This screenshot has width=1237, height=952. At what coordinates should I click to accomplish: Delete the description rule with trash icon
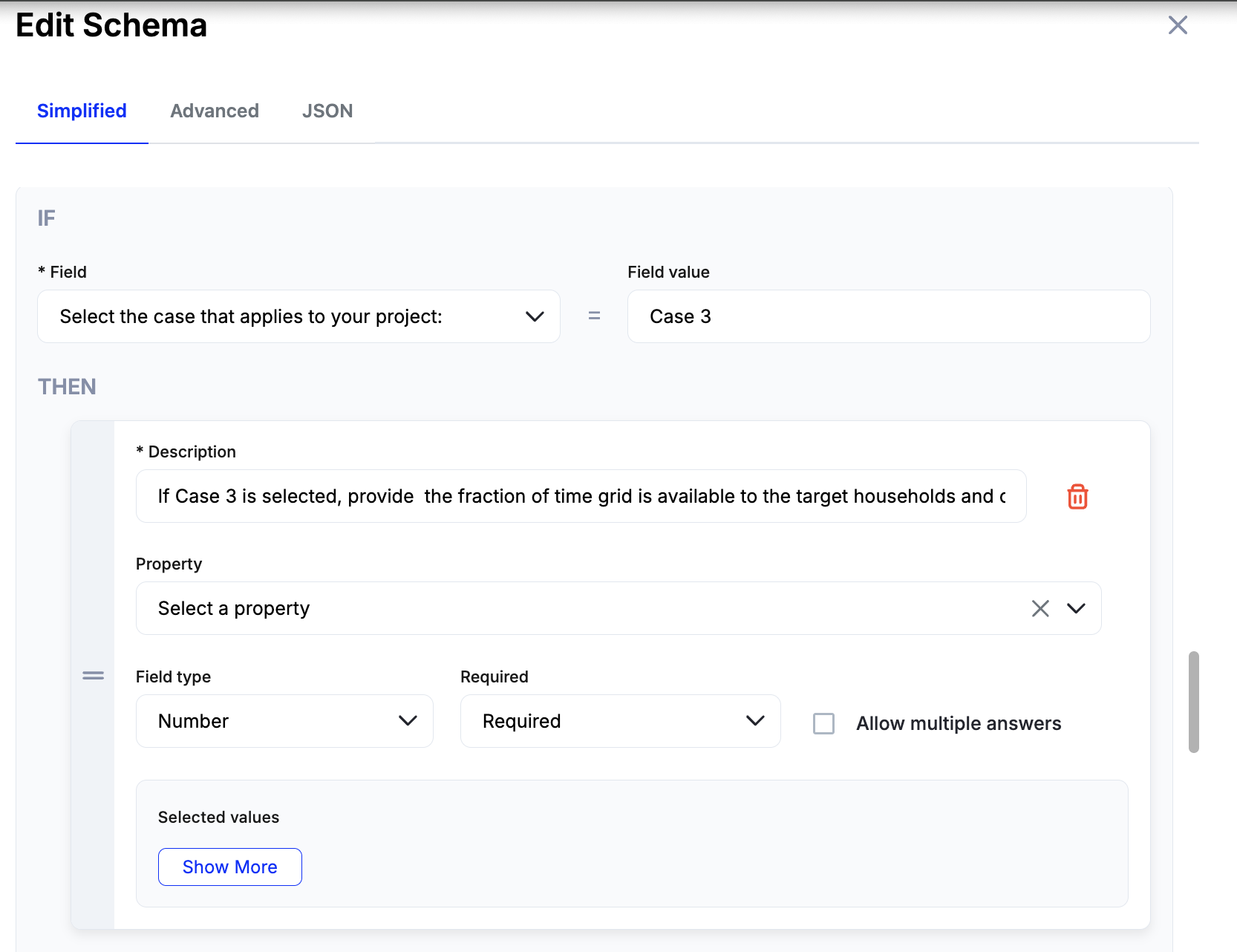(x=1077, y=497)
